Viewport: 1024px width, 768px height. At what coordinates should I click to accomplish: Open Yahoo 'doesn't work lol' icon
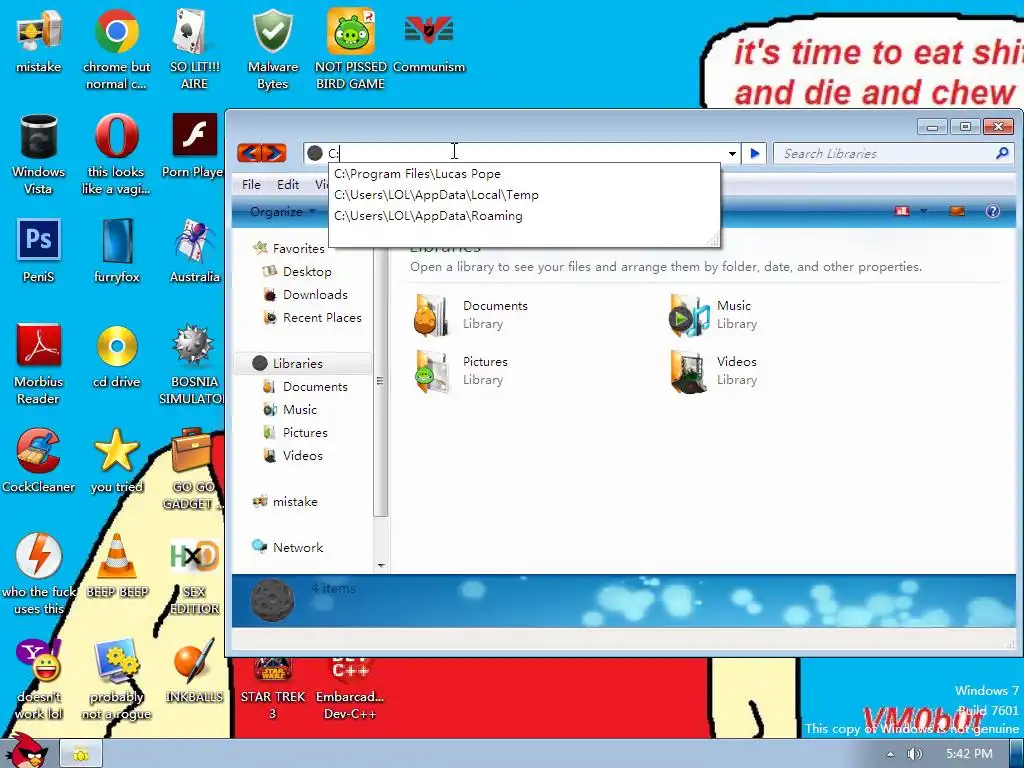pos(39,680)
